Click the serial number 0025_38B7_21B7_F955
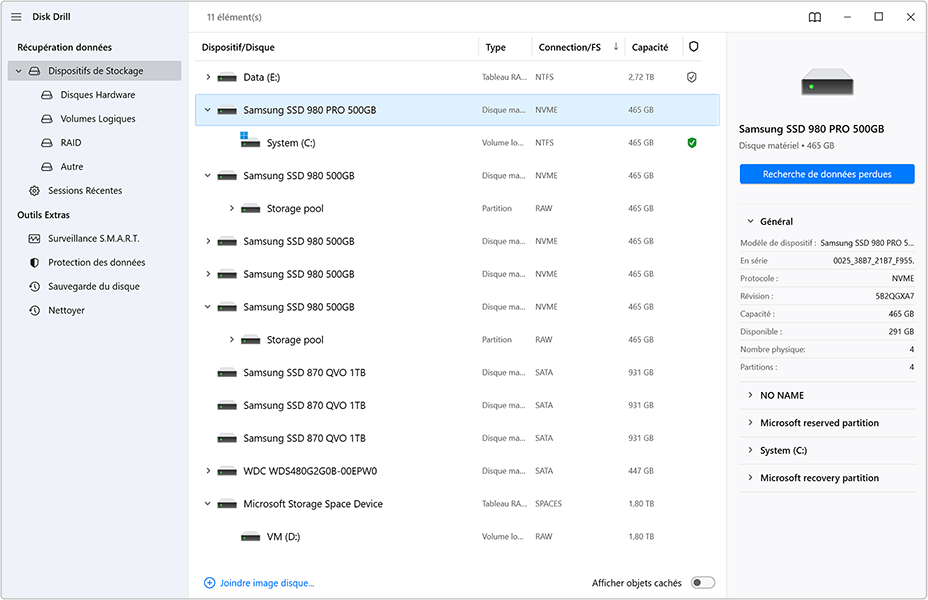 874,260
